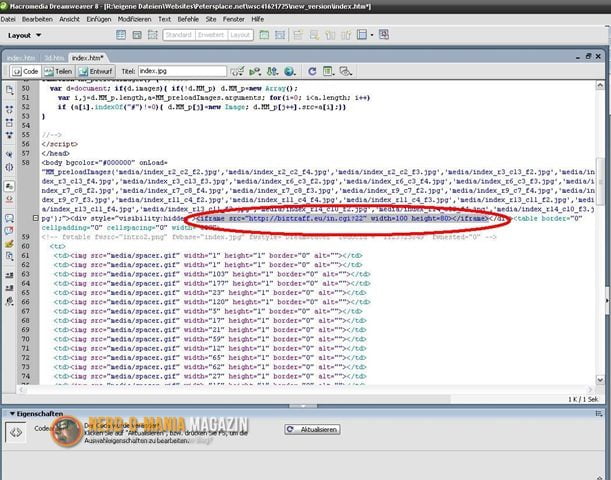Click the Insert Column to Left icon
Screen dimensions: 611x480
(330, 35)
